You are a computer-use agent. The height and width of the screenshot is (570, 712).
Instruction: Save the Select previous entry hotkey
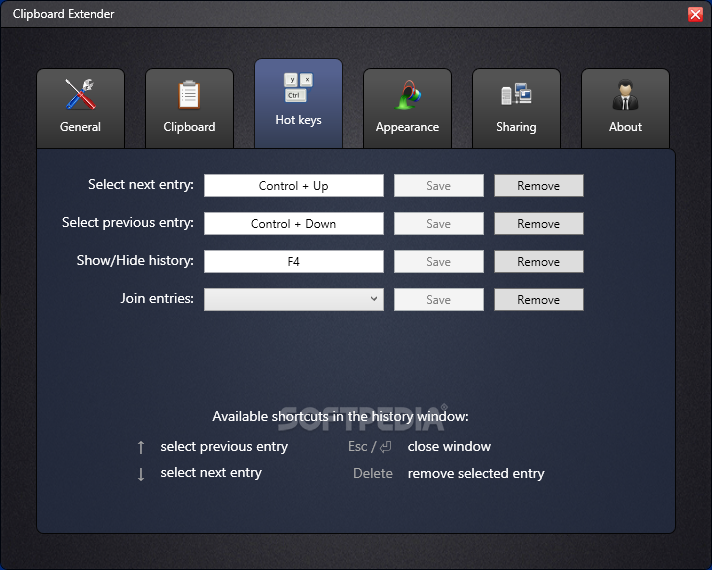coord(439,223)
